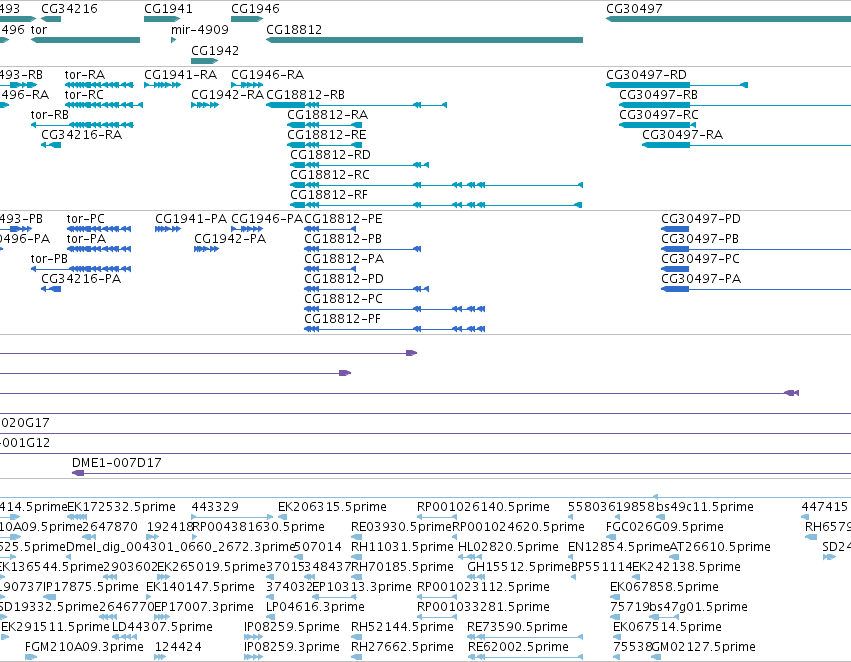Click the CG34216 gene label

[69, 9]
